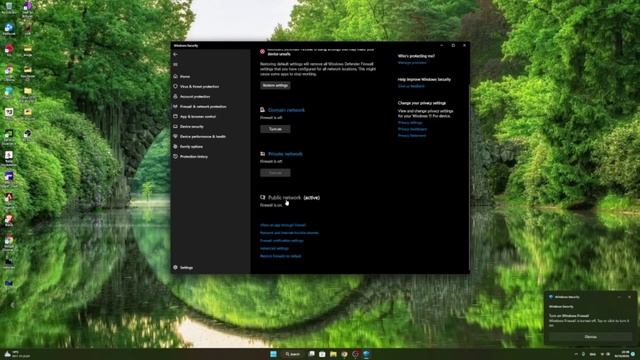Open the Task View icon on the taskbar
Screen dimensions: 640x360
coord(311,354)
